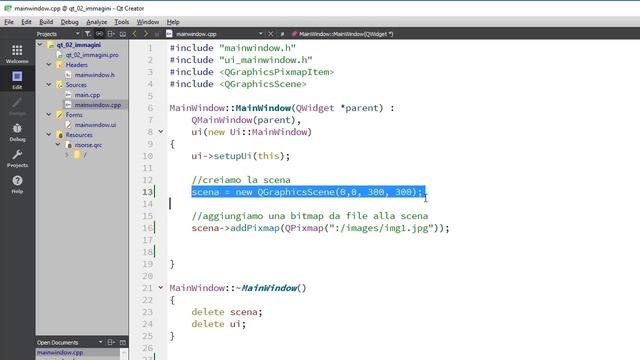640x360 pixels.
Task: Toggle synchronize with editor link icon
Action: (x=99, y=34)
